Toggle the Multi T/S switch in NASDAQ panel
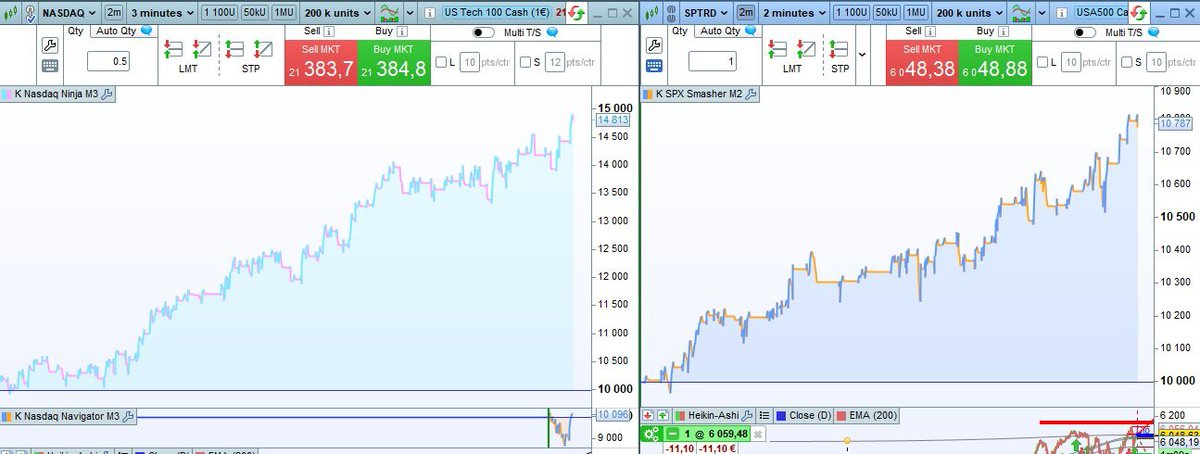 pos(484,32)
